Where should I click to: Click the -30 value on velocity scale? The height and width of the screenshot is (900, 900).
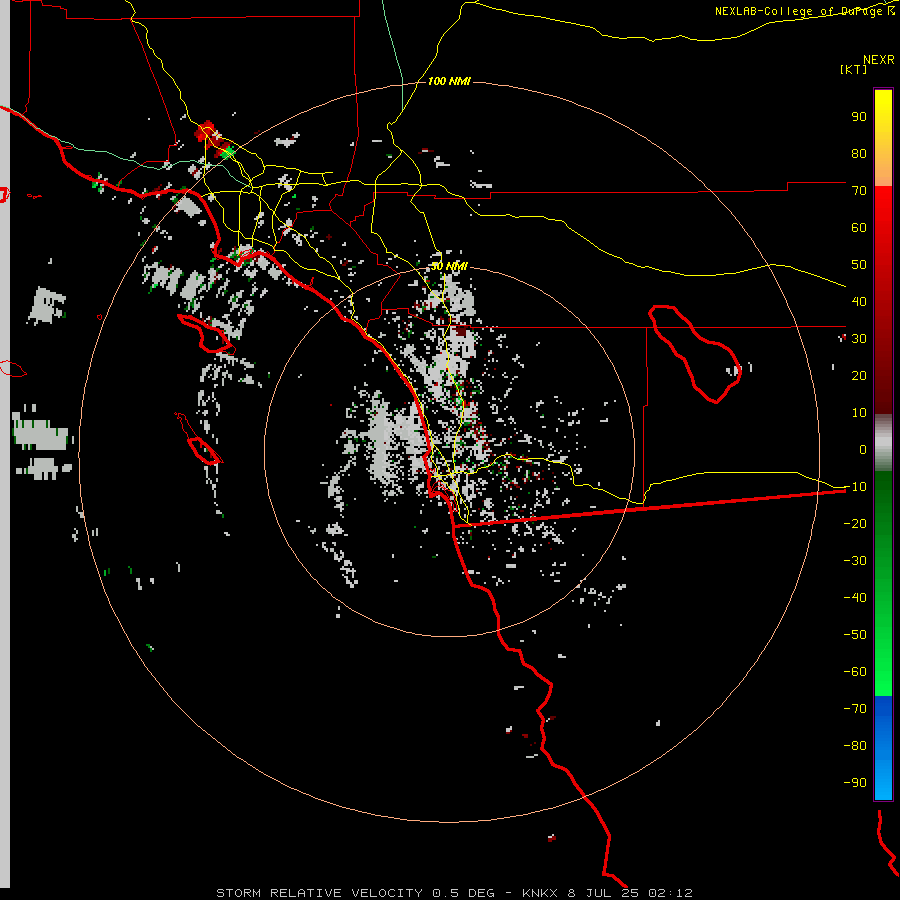point(855,561)
